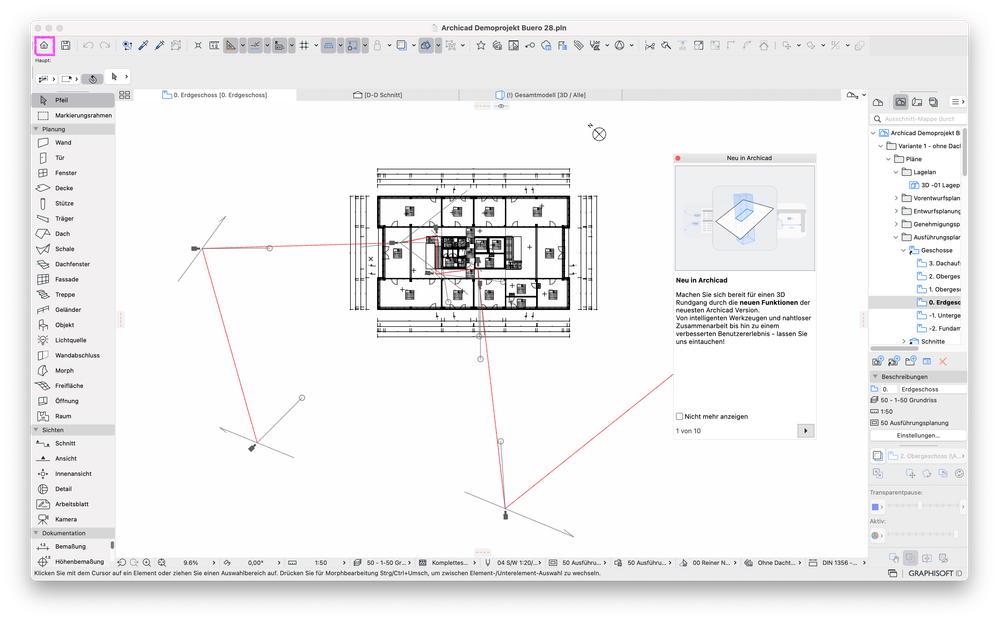
Task: Select the Markierungsrahmen tool
Action: tap(73, 115)
